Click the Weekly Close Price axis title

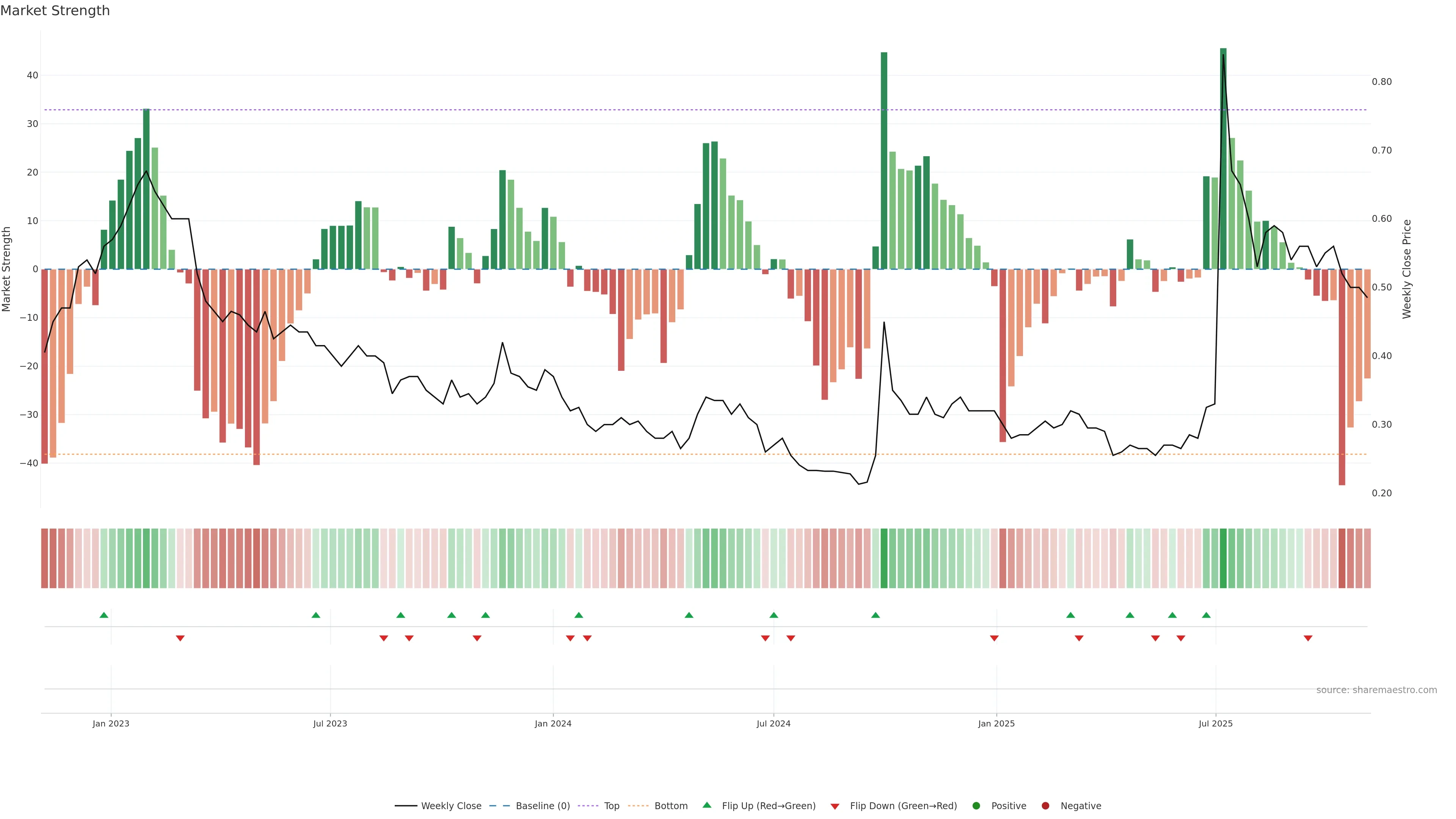tap(1407, 269)
